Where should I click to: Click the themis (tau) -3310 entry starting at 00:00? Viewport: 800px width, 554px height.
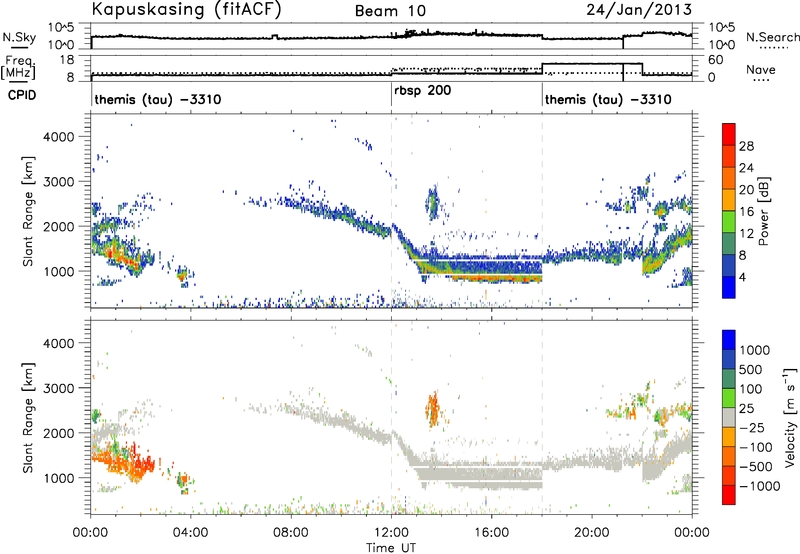pyautogui.click(x=158, y=99)
